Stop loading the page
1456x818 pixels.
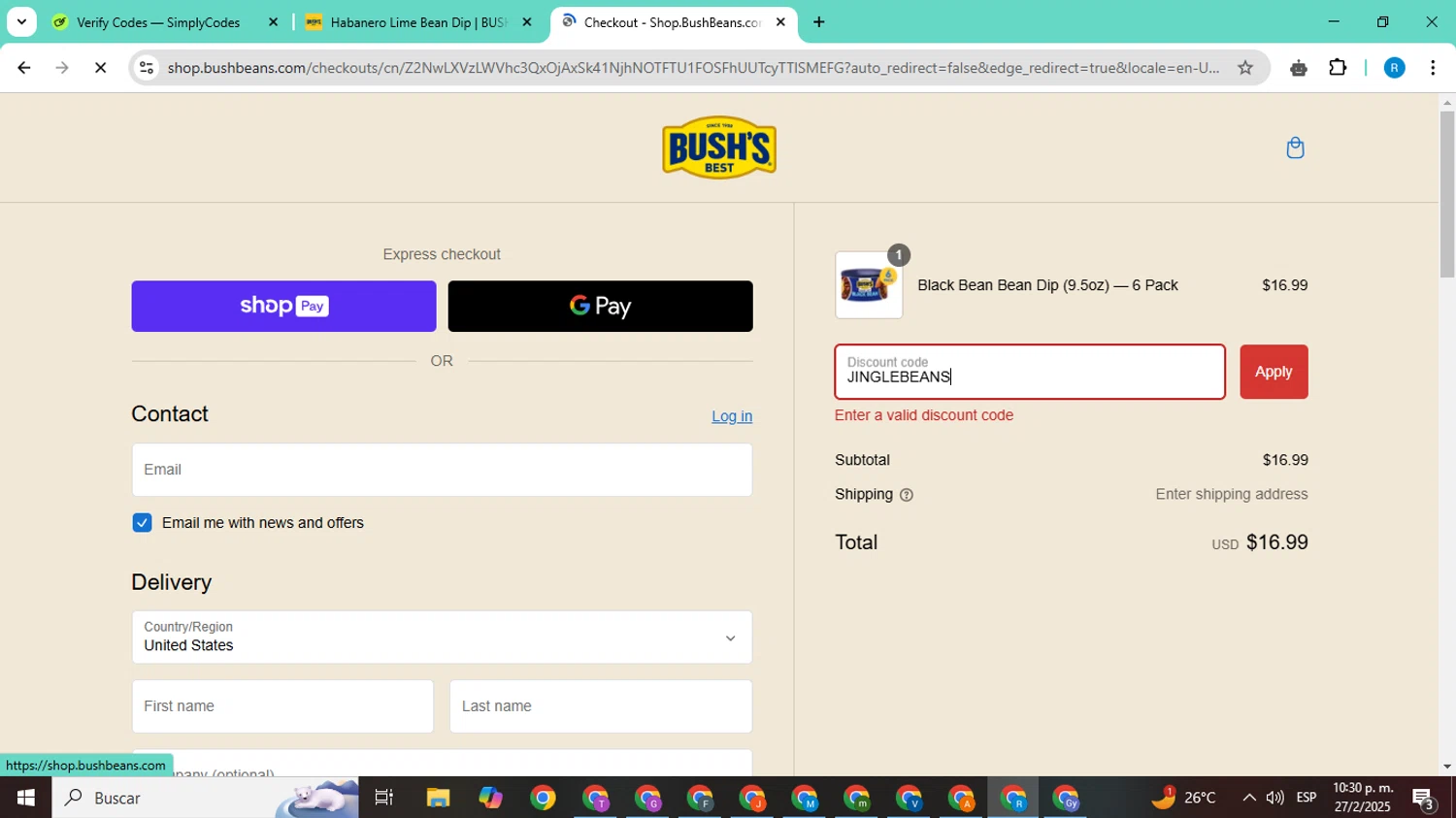point(100,68)
